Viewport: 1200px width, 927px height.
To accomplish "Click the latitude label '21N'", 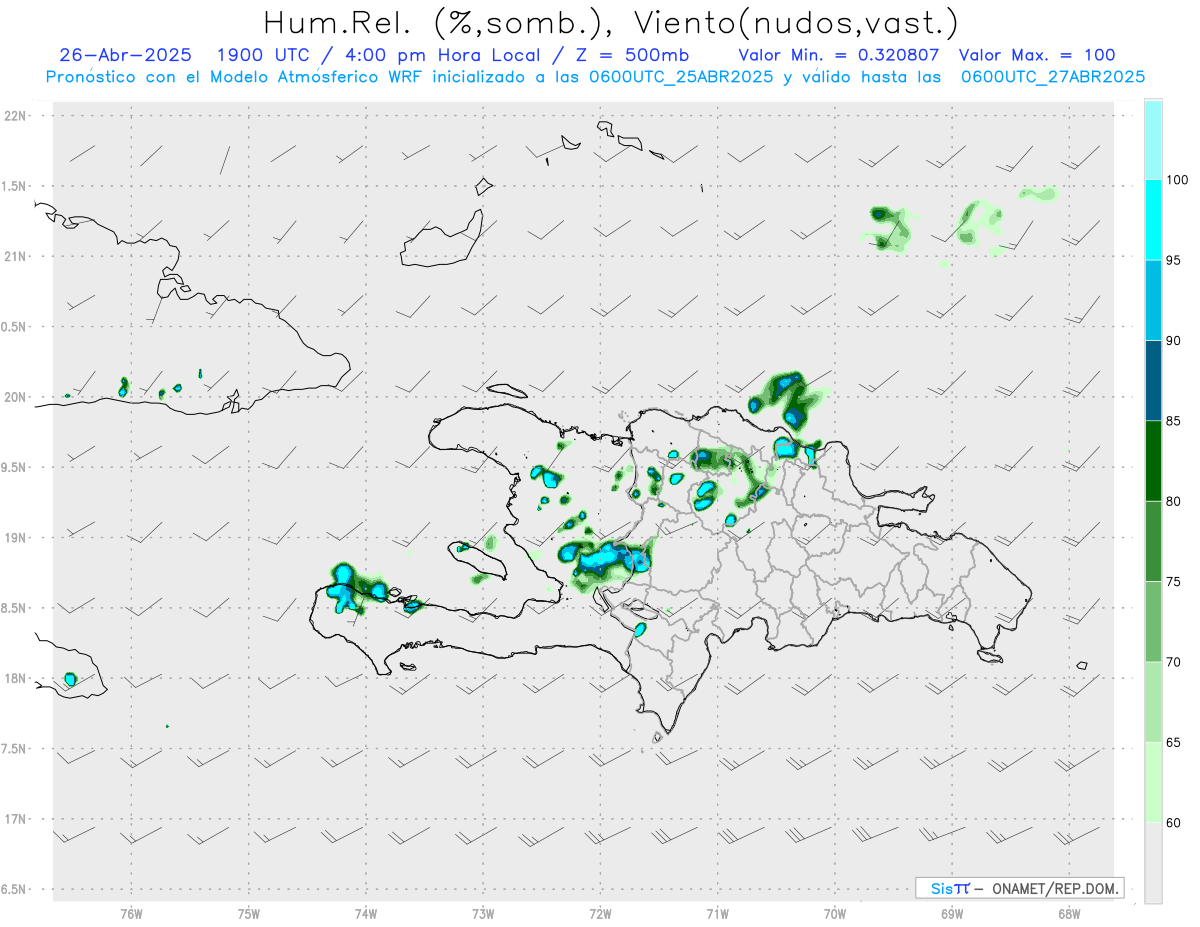I will [x=15, y=256].
